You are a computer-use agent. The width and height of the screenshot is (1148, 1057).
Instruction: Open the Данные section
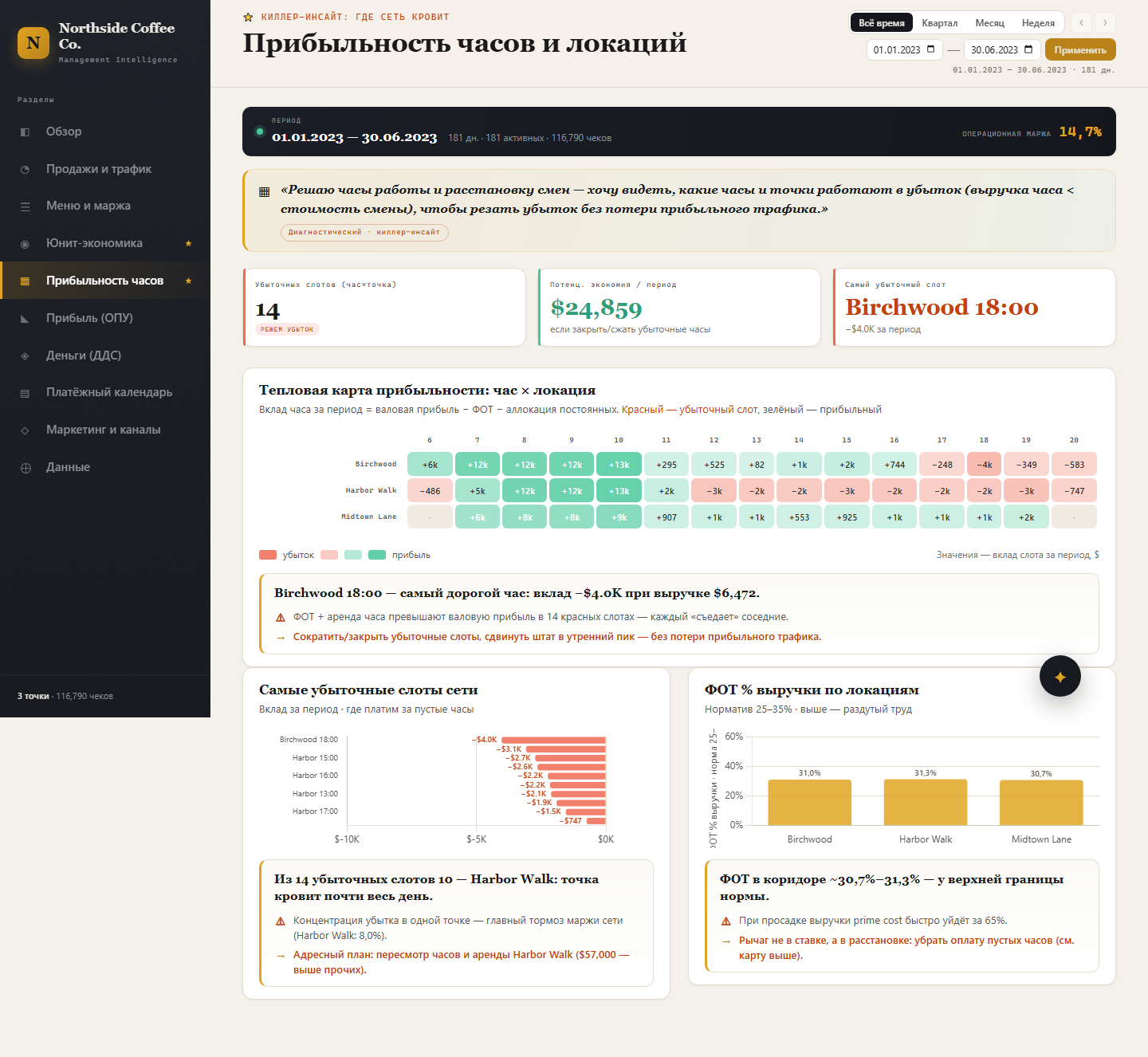pyautogui.click(x=105, y=467)
